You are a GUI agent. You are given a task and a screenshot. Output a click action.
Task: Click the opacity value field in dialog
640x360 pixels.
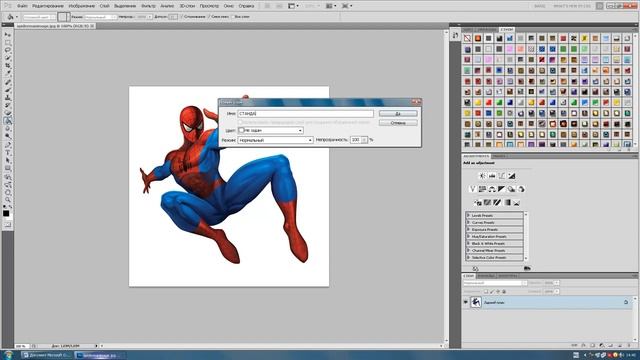[x=356, y=140]
